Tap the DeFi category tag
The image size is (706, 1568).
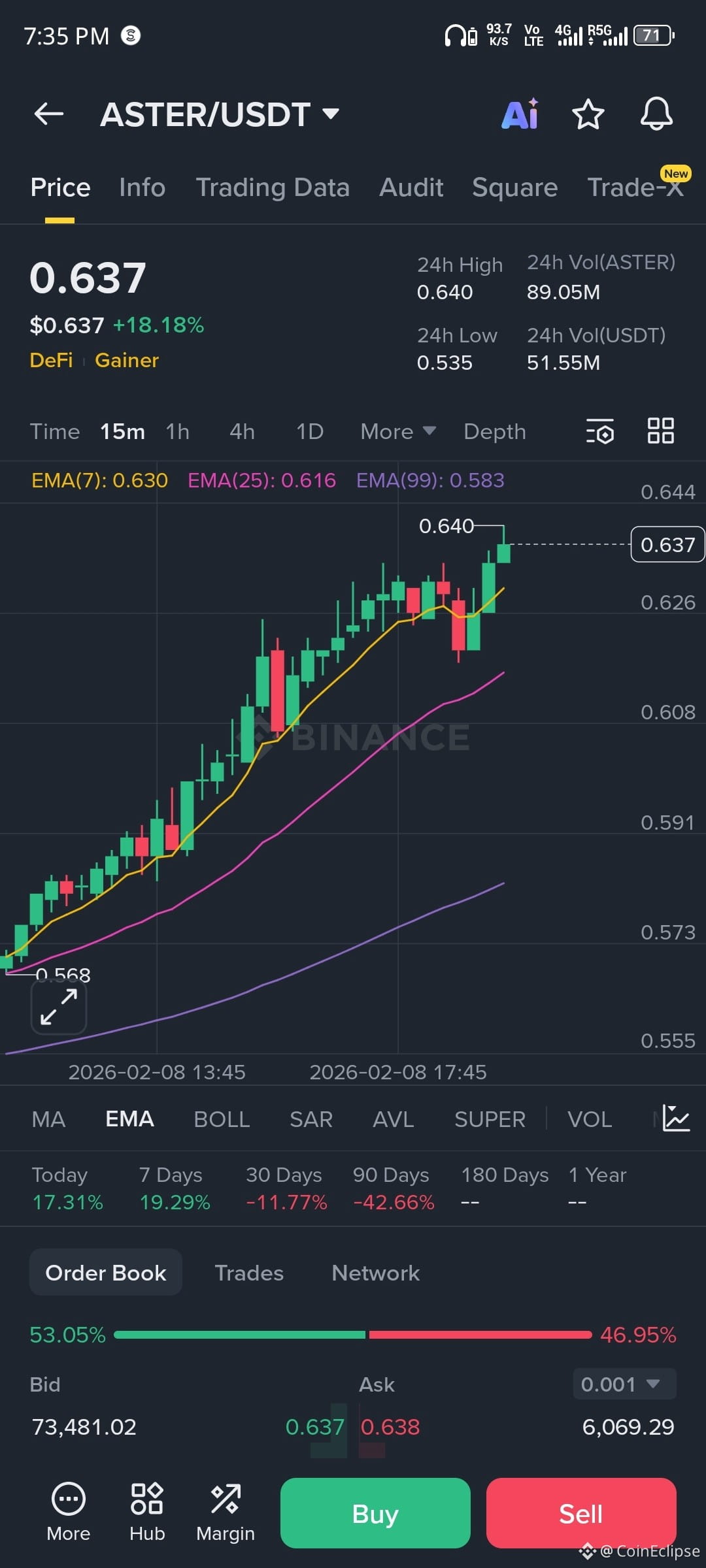click(x=51, y=360)
